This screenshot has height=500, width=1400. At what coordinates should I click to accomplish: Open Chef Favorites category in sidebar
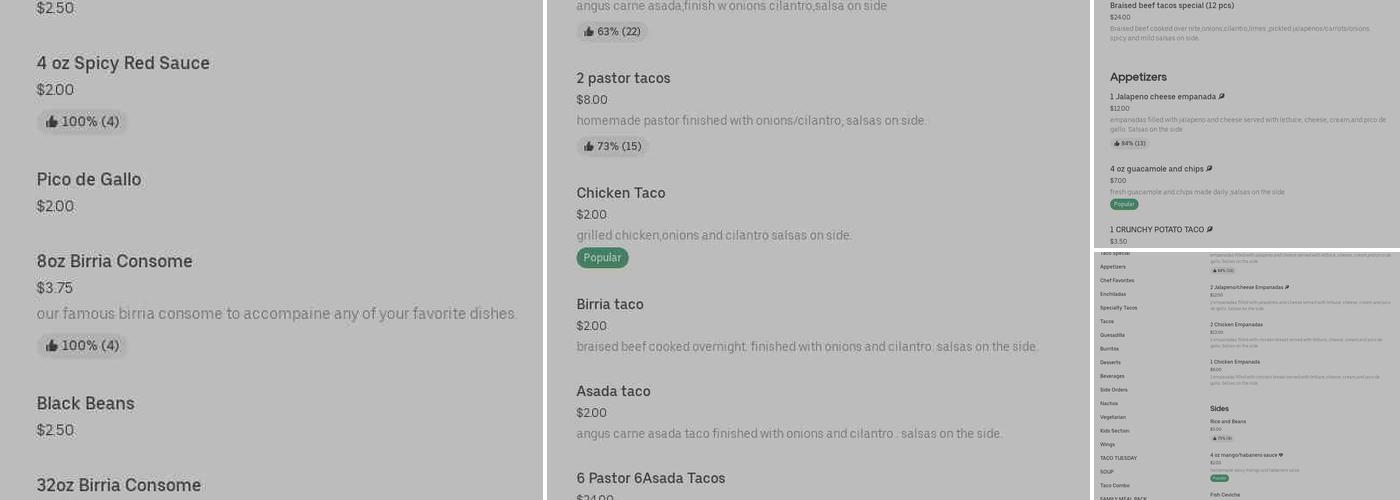pos(1117,281)
